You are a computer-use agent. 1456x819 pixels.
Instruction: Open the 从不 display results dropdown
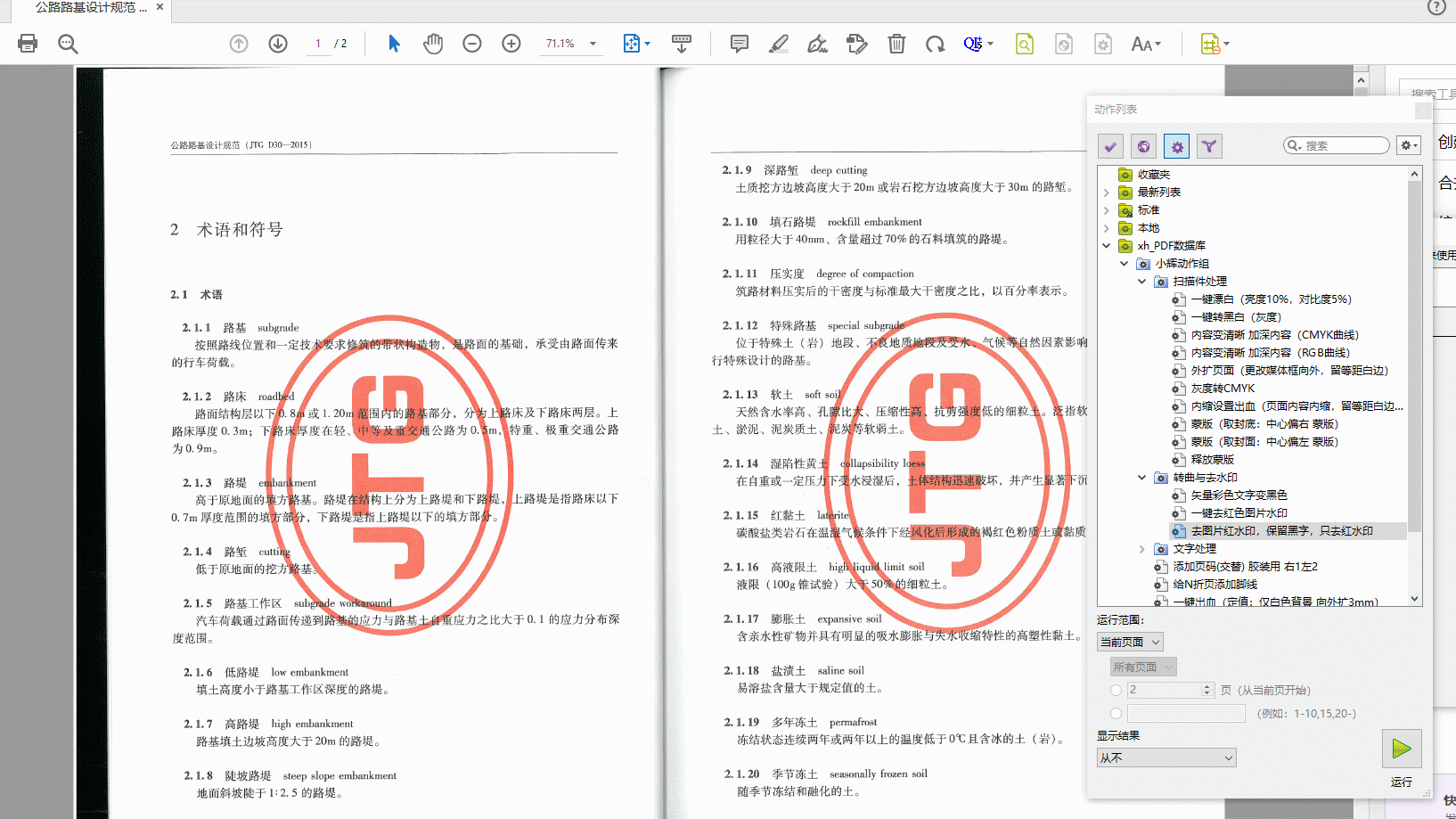1166,758
